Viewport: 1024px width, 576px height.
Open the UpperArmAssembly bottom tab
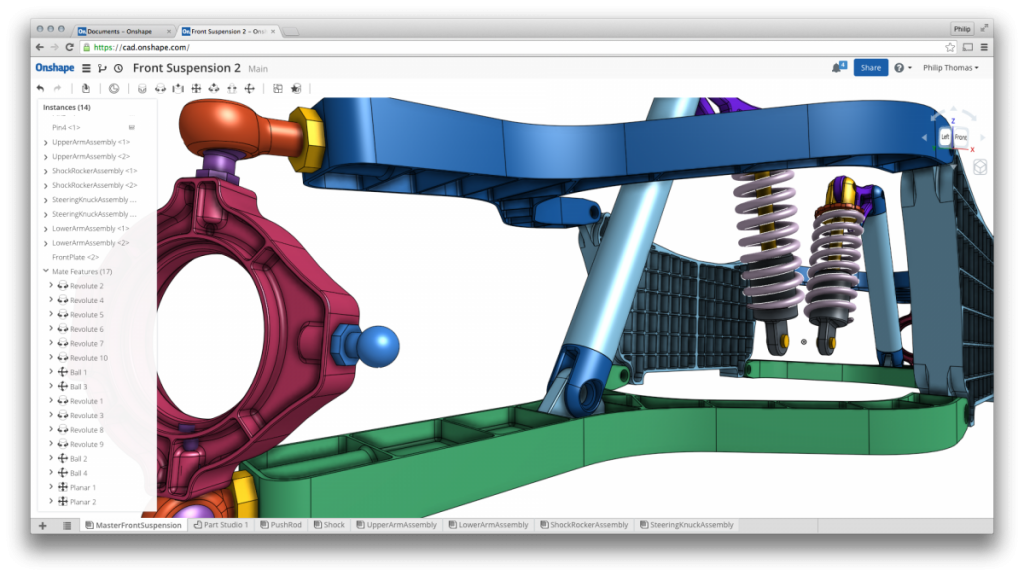399,523
